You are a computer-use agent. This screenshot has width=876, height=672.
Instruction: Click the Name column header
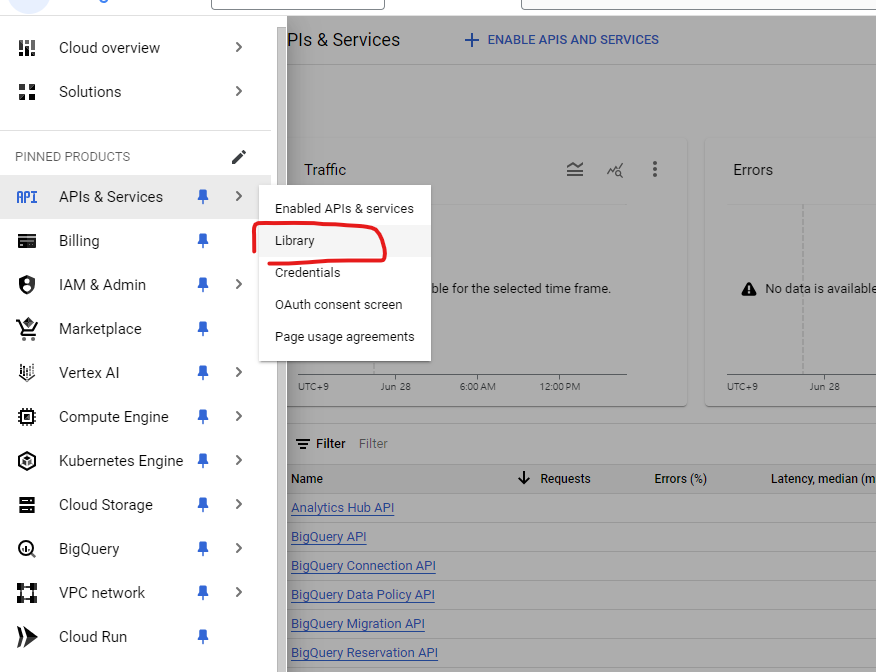pyautogui.click(x=307, y=479)
